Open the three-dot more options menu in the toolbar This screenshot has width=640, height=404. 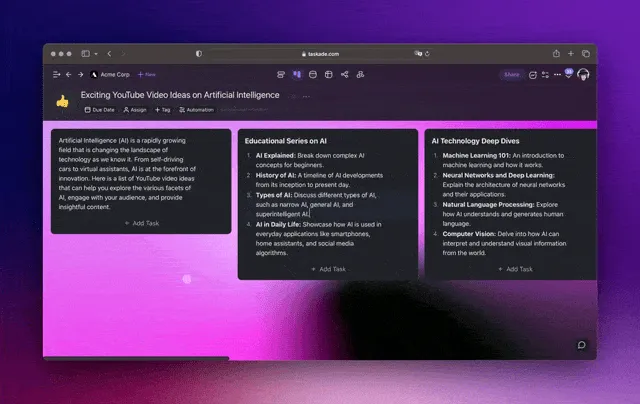[x=557, y=75]
